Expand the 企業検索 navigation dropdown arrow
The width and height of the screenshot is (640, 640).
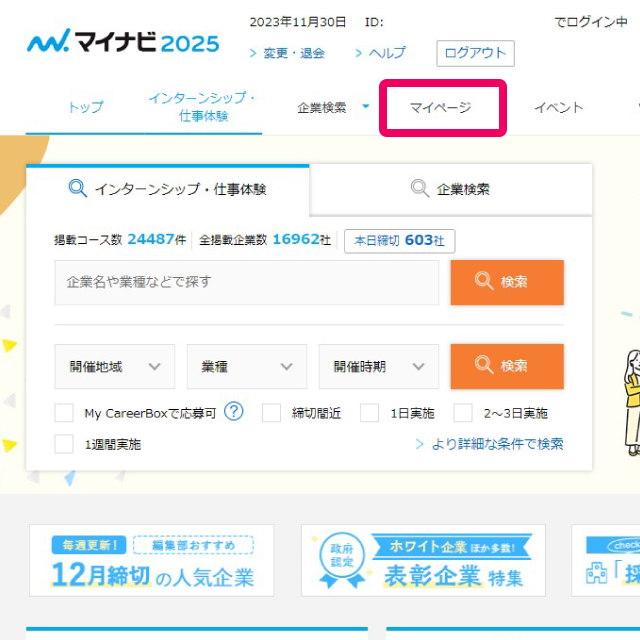click(366, 106)
